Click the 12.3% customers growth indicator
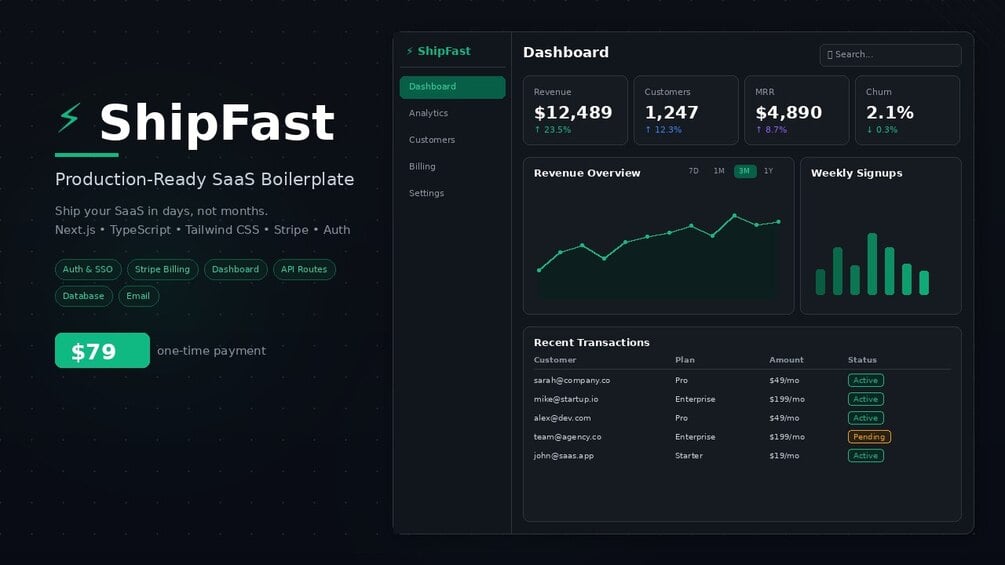The height and width of the screenshot is (565, 1005). (663, 130)
